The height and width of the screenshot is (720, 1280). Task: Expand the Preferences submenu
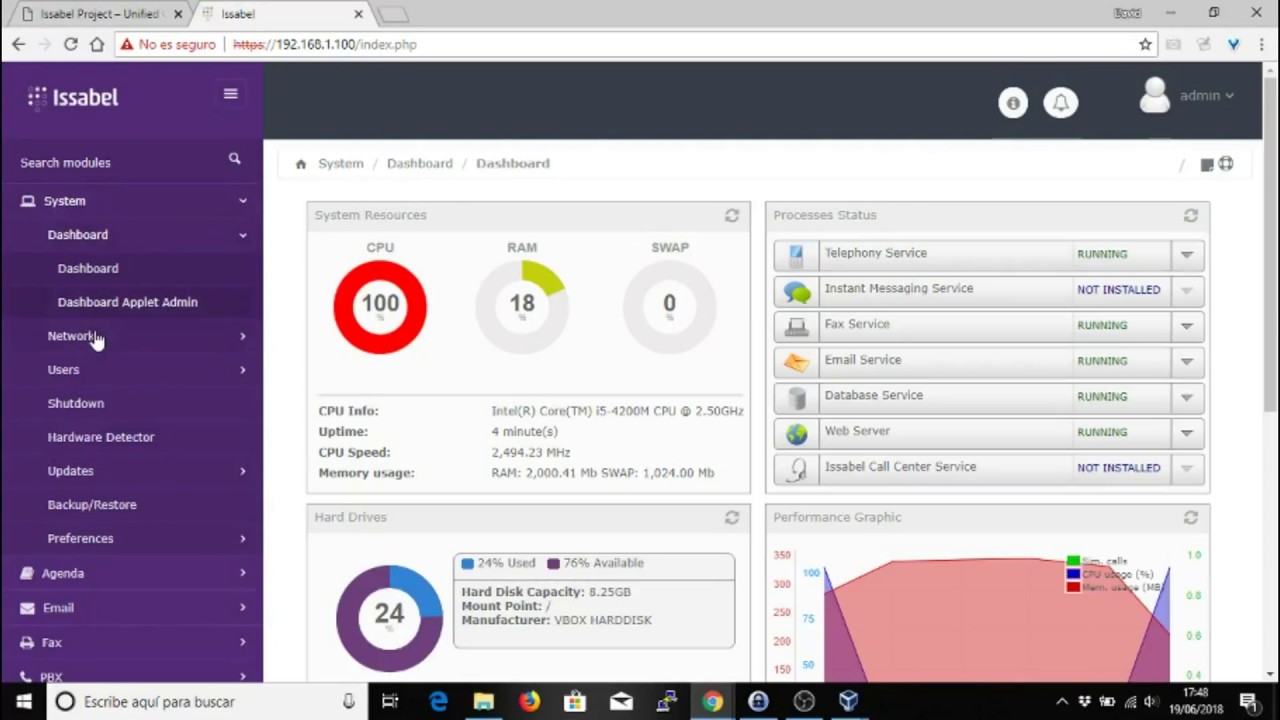point(132,538)
